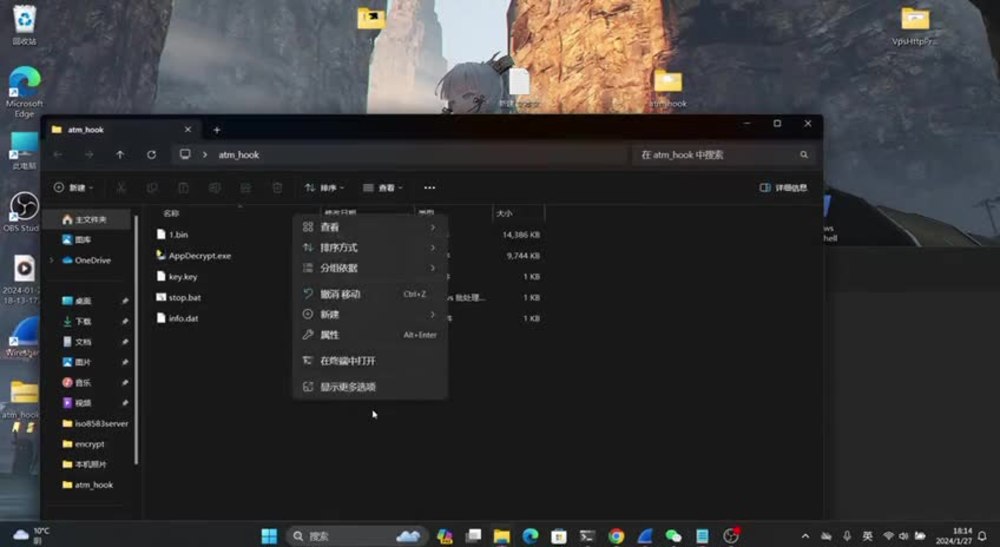Screen dimensions: 1000x547
Task: Expand the address bar chevron before atm_hook
Action: click(205, 154)
